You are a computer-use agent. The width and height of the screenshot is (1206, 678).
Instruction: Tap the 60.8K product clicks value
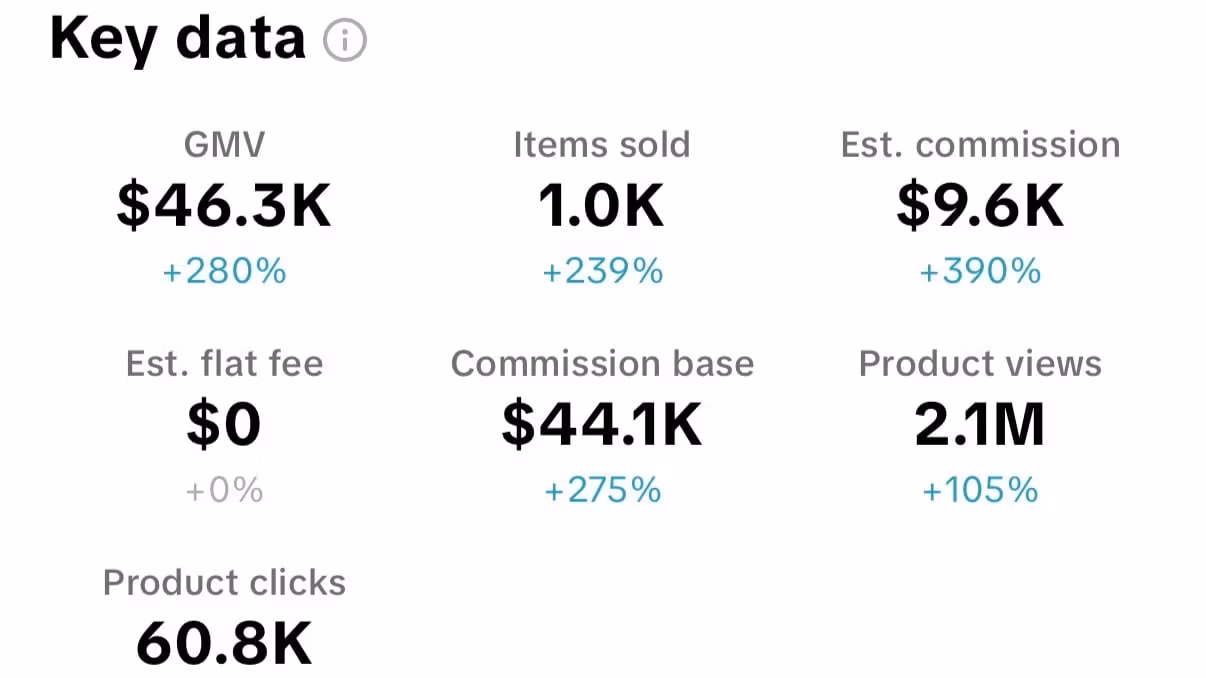click(x=224, y=644)
